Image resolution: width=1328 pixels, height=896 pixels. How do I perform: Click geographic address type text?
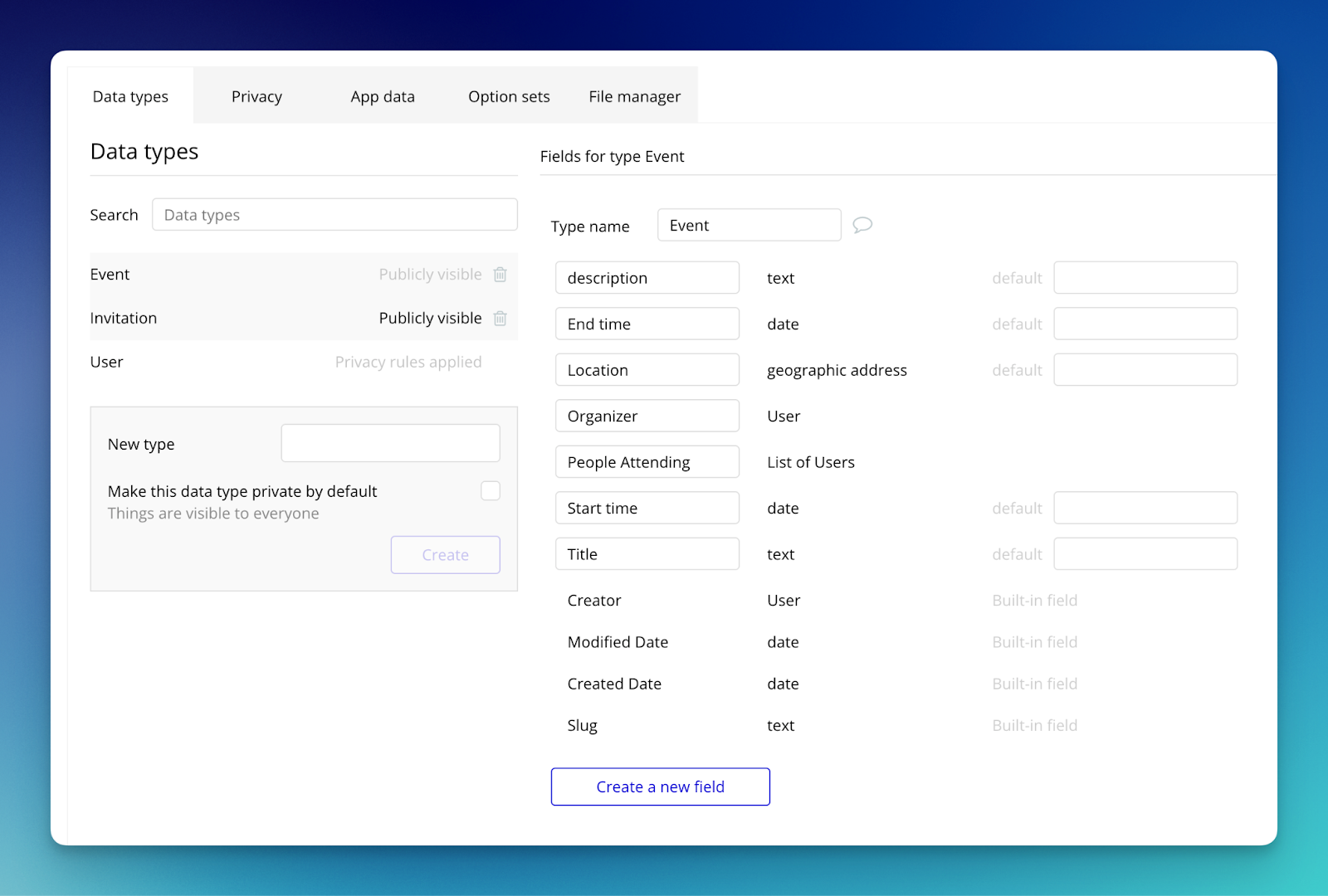[x=837, y=371]
